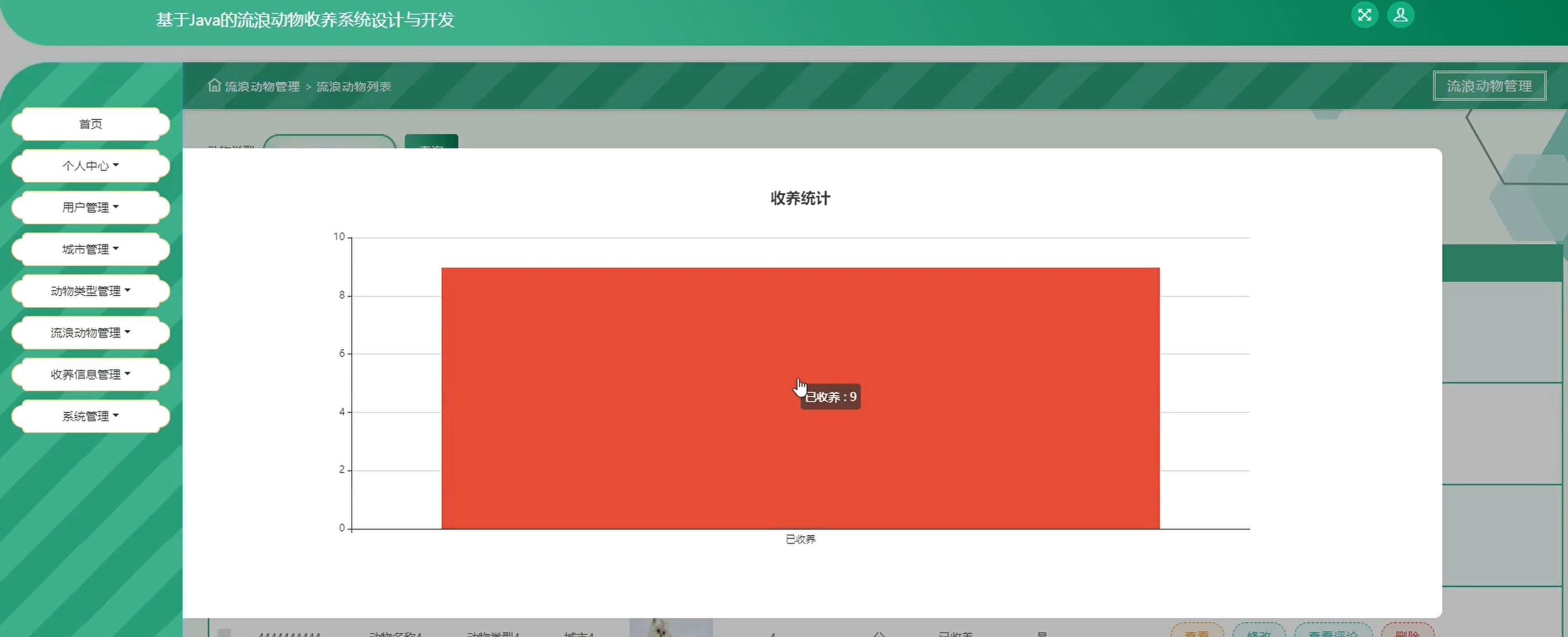Open the 动物类型管理 menu
Image resolution: width=1568 pixels, height=637 pixels.
pos(90,291)
